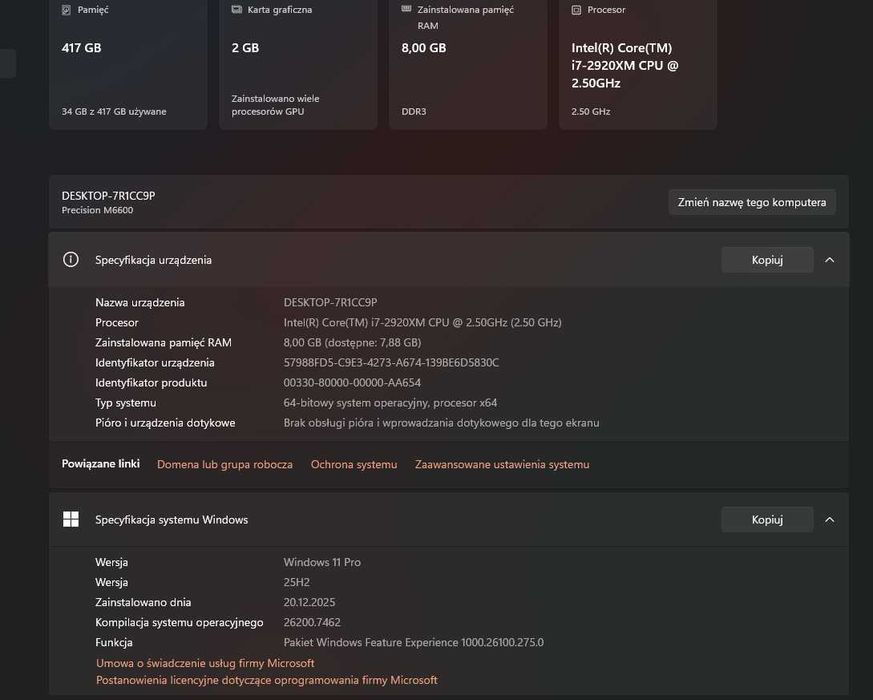
Task: Click the 34 GB z 417 GB używane text
Action: point(114,112)
